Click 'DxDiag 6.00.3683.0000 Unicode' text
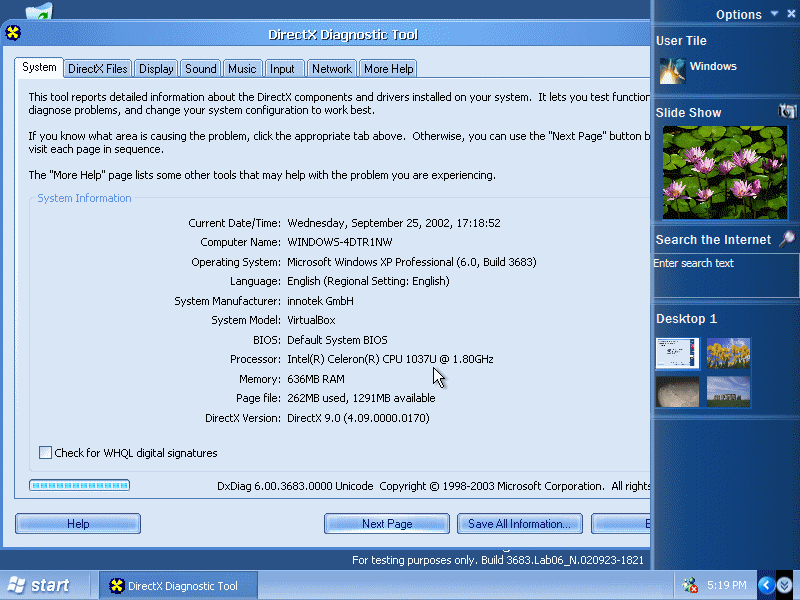 pyautogui.click(x=295, y=486)
